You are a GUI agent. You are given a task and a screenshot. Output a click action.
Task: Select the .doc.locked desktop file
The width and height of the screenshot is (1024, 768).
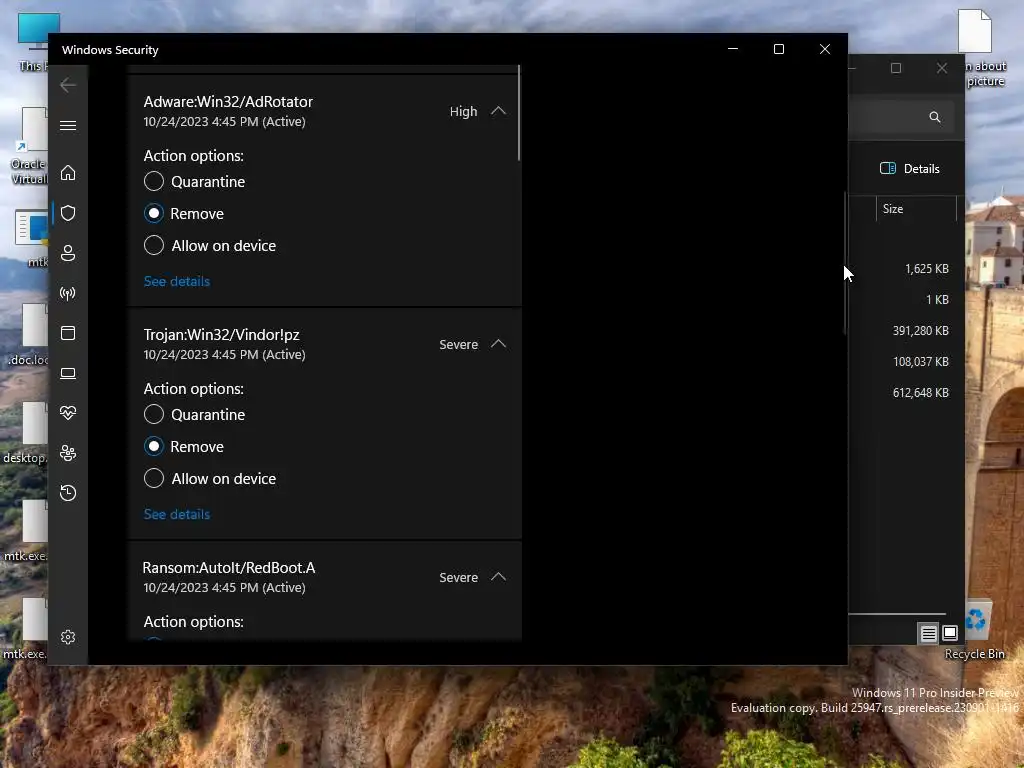pyautogui.click(x=28, y=335)
